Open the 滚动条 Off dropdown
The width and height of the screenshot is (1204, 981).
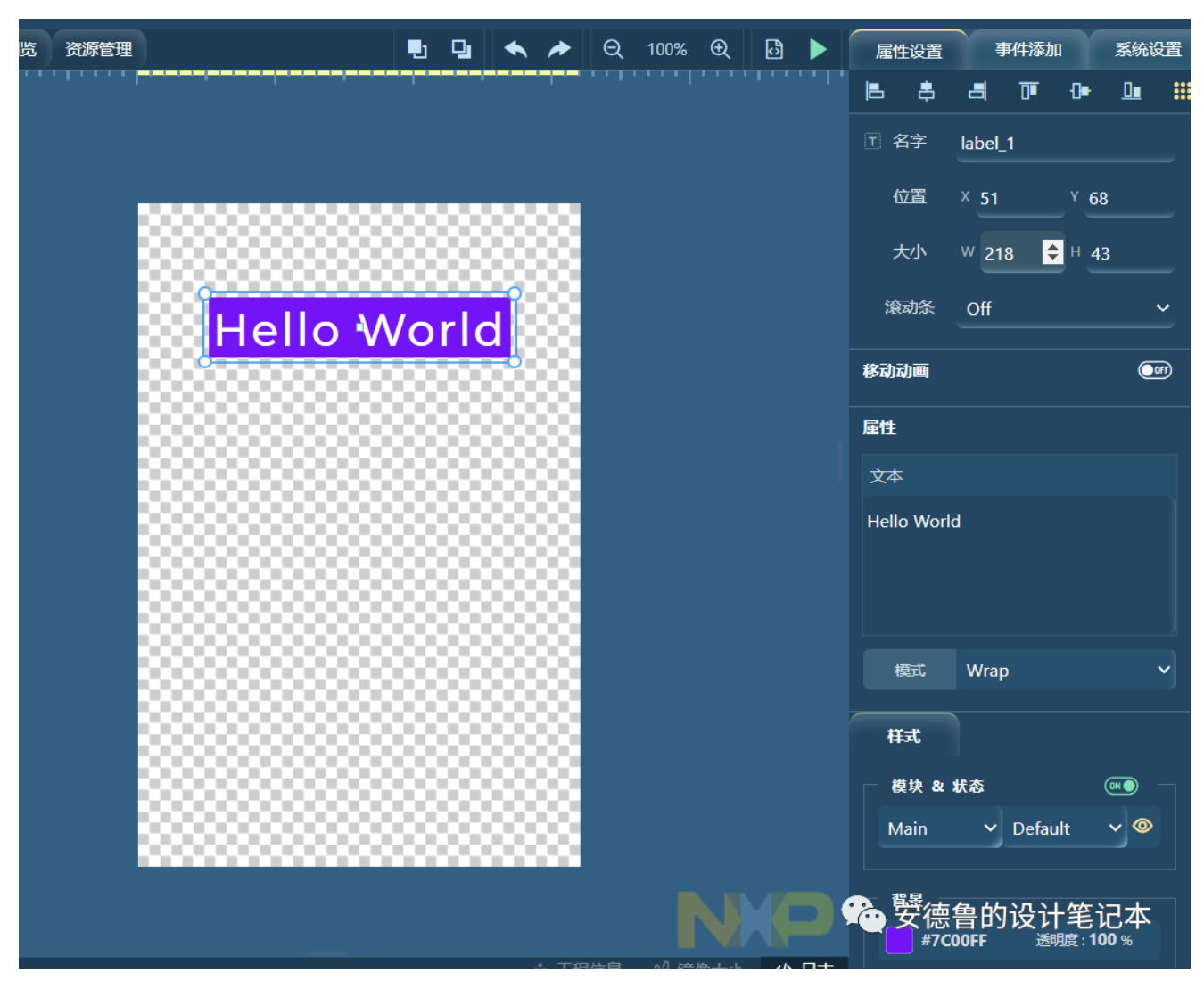point(1066,309)
